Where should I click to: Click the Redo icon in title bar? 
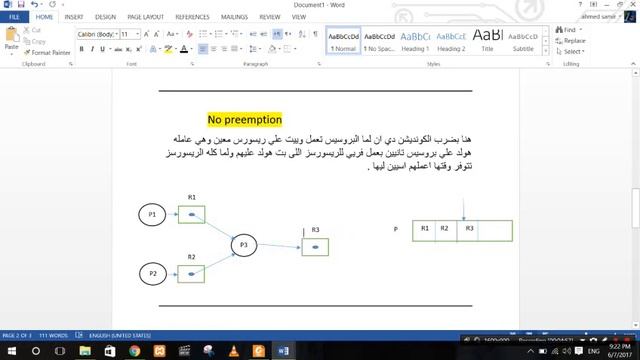(52, 4)
